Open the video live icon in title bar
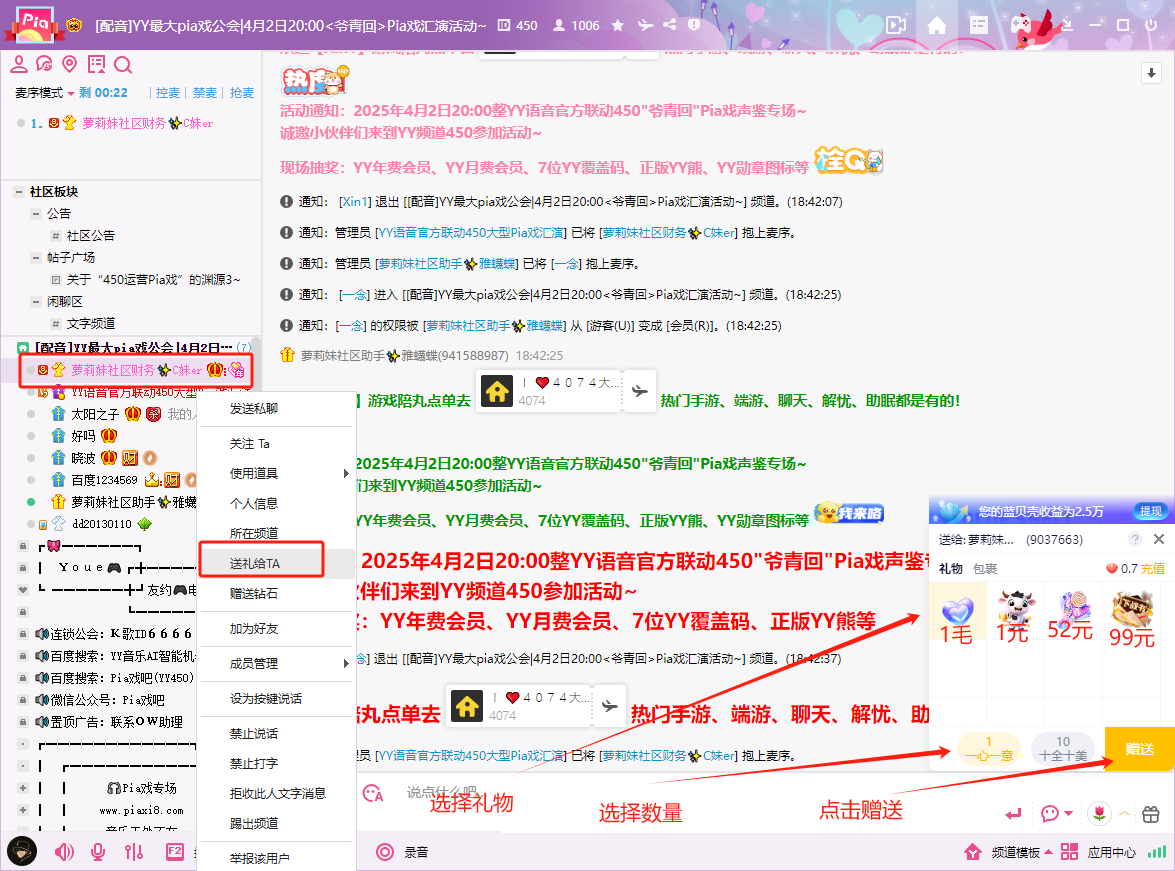The width and height of the screenshot is (1175, 871). [895, 25]
